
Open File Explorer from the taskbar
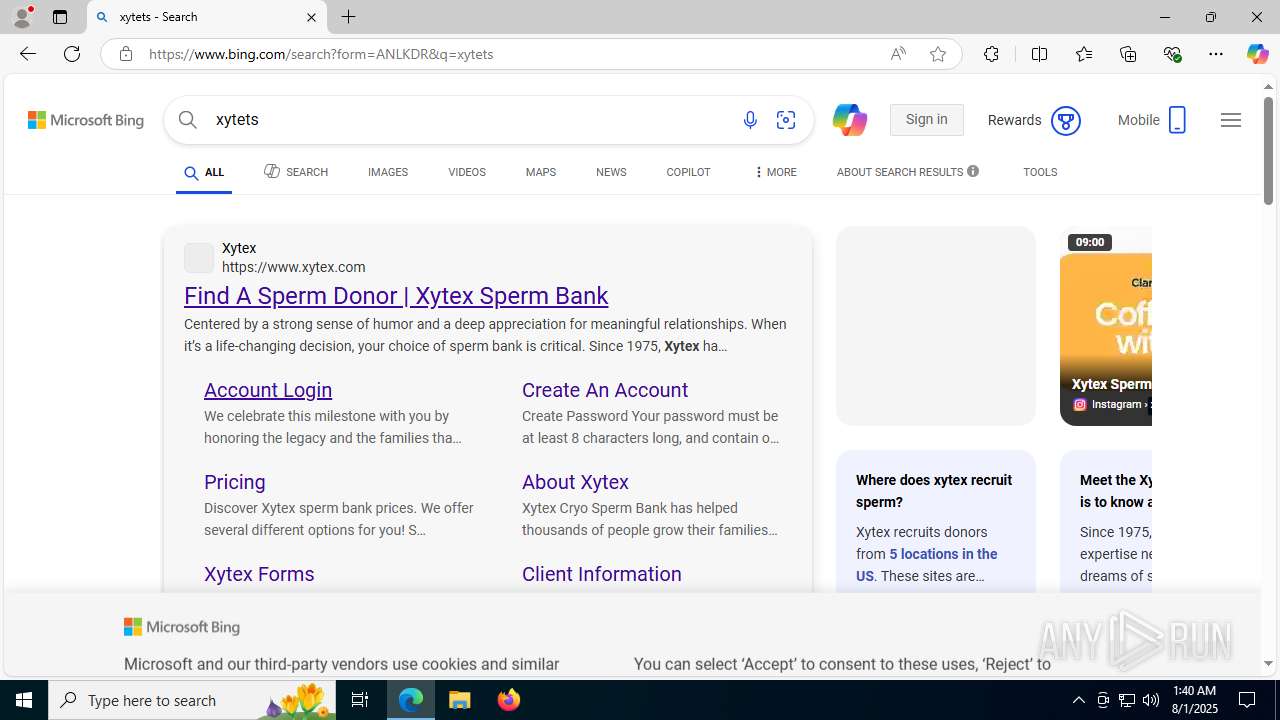(x=460, y=700)
